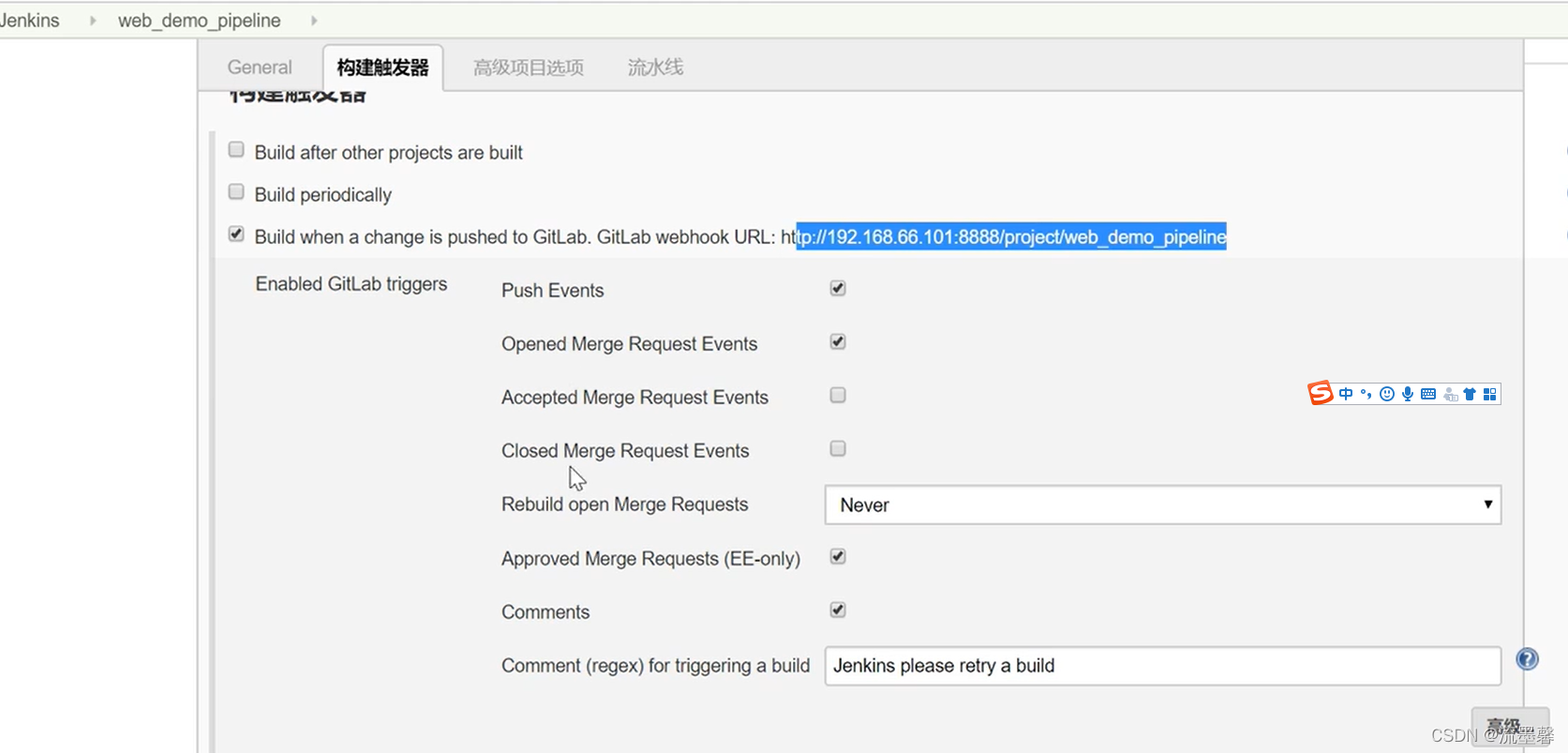This screenshot has width=1568, height=753.
Task: Switch to the General tab
Action: [x=260, y=68]
